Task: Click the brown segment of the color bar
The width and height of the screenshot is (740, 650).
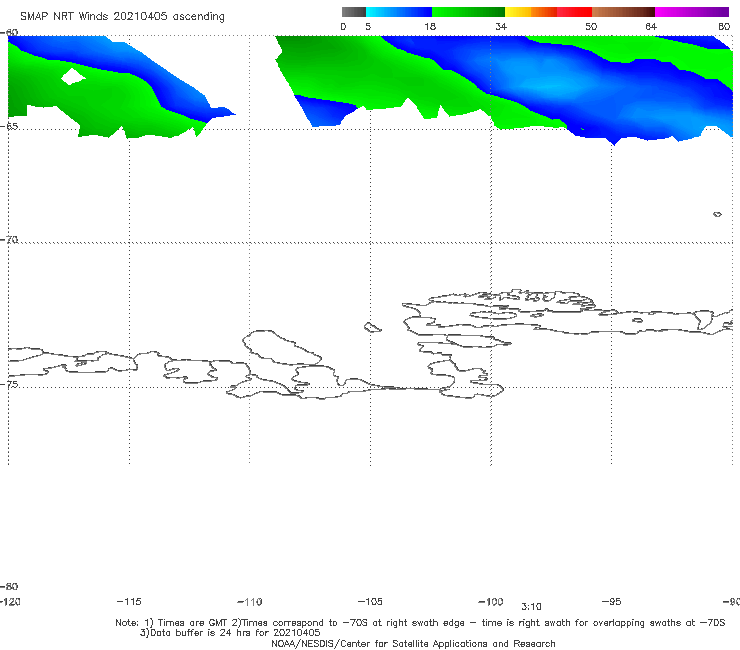Action: (623, 12)
